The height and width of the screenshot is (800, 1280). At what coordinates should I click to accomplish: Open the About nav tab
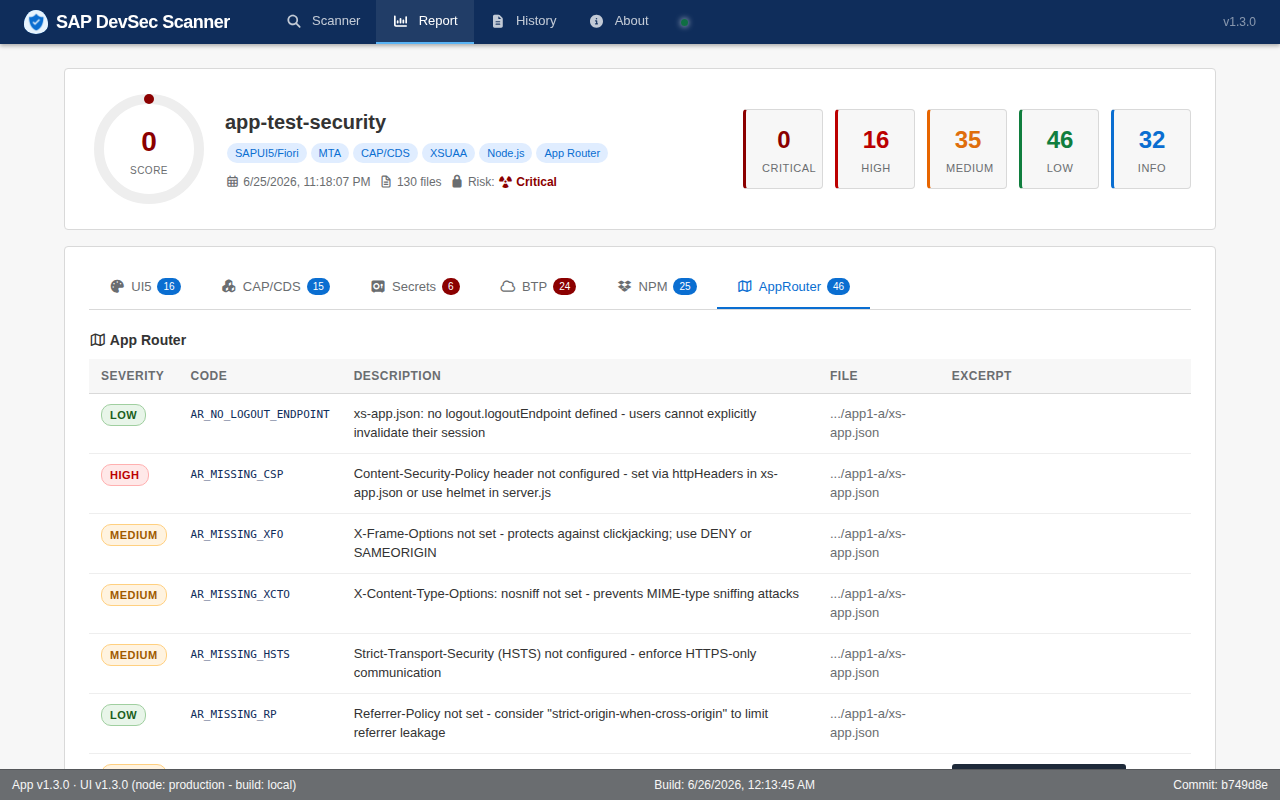coord(619,21)
